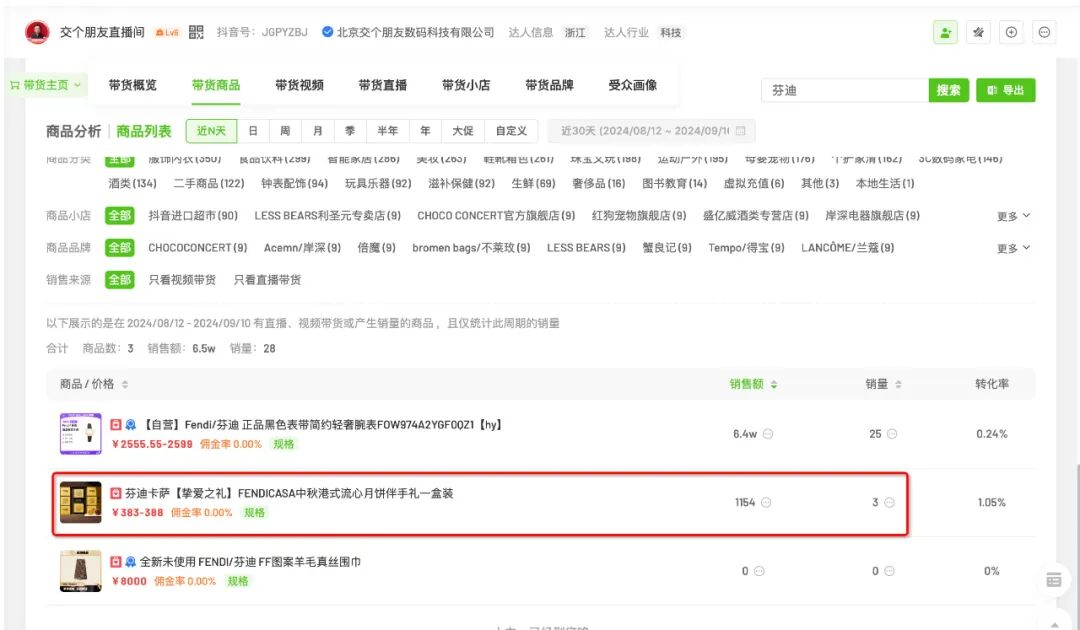Sort by 销售额 column arrows
The image size is (1080, 630).
pyautogui.click(x=774, y=384)
